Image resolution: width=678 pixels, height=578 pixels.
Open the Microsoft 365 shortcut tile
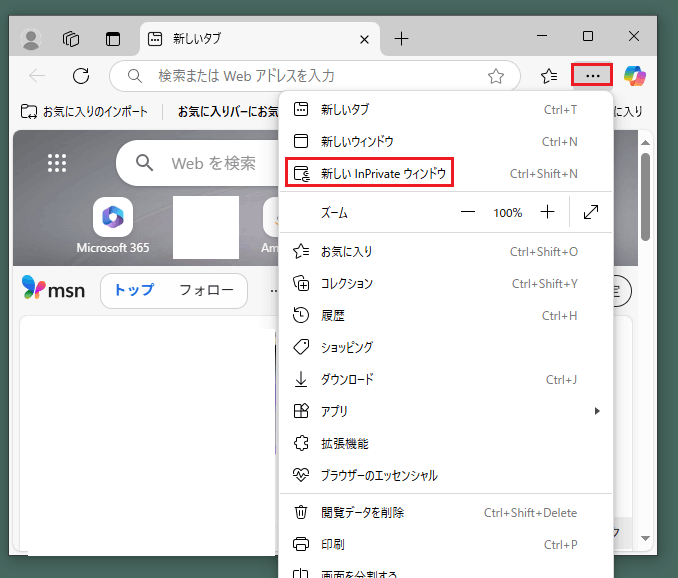113,225
